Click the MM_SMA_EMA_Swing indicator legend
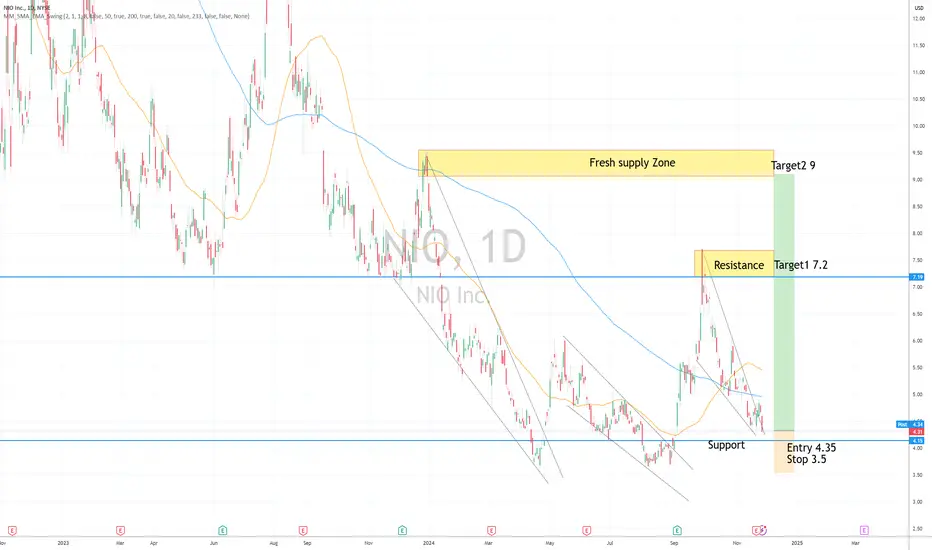The image size is (932, 550). click(x=126, y=16)
